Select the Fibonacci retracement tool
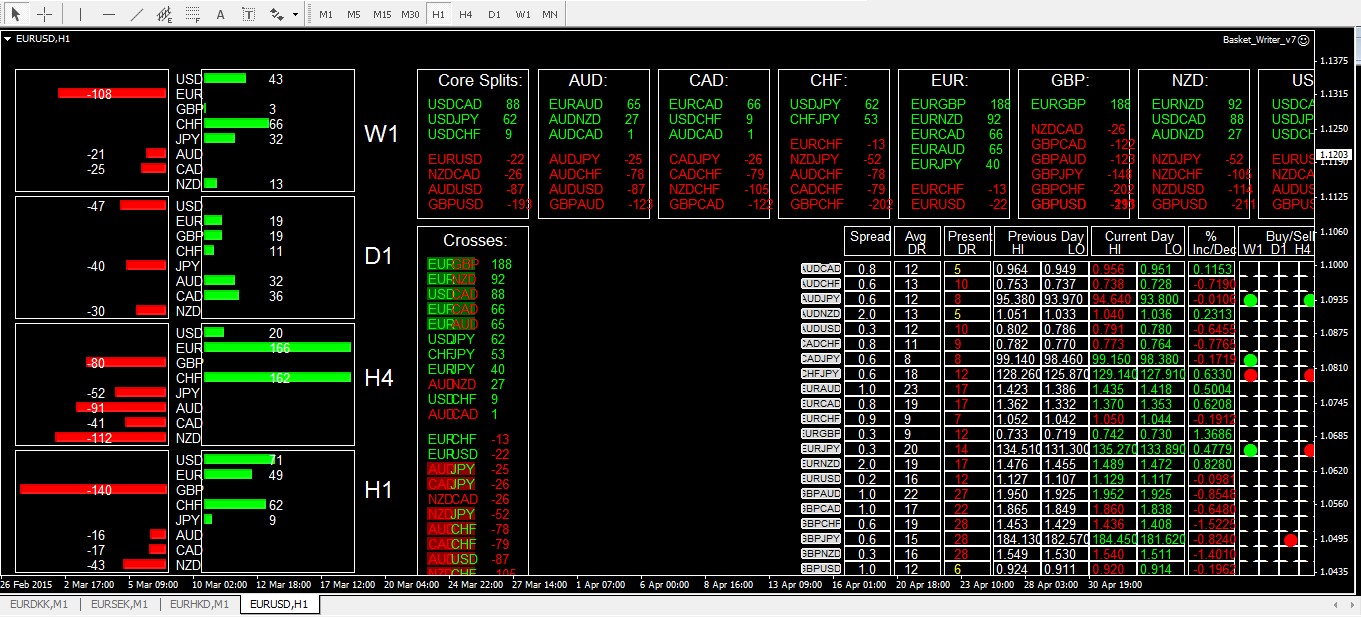The height and width of the screenshot is (617, 1361). click(193, 14)
